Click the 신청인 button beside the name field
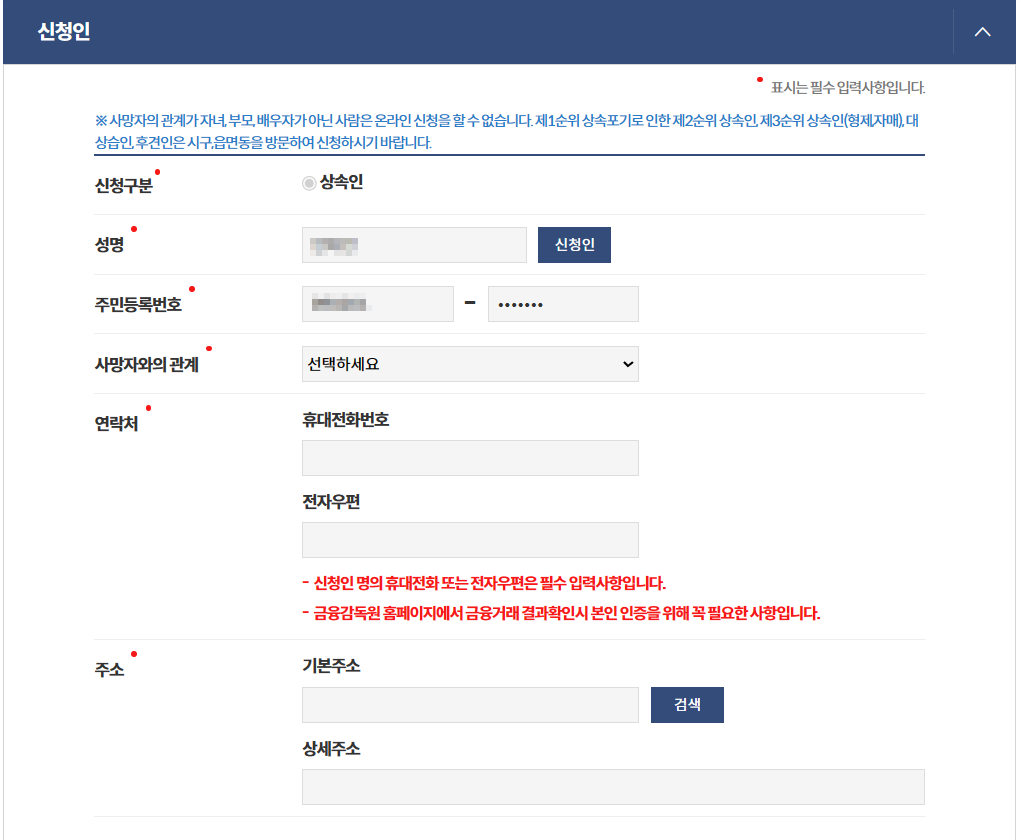The image size is (1020, 840). pos(574,244)
